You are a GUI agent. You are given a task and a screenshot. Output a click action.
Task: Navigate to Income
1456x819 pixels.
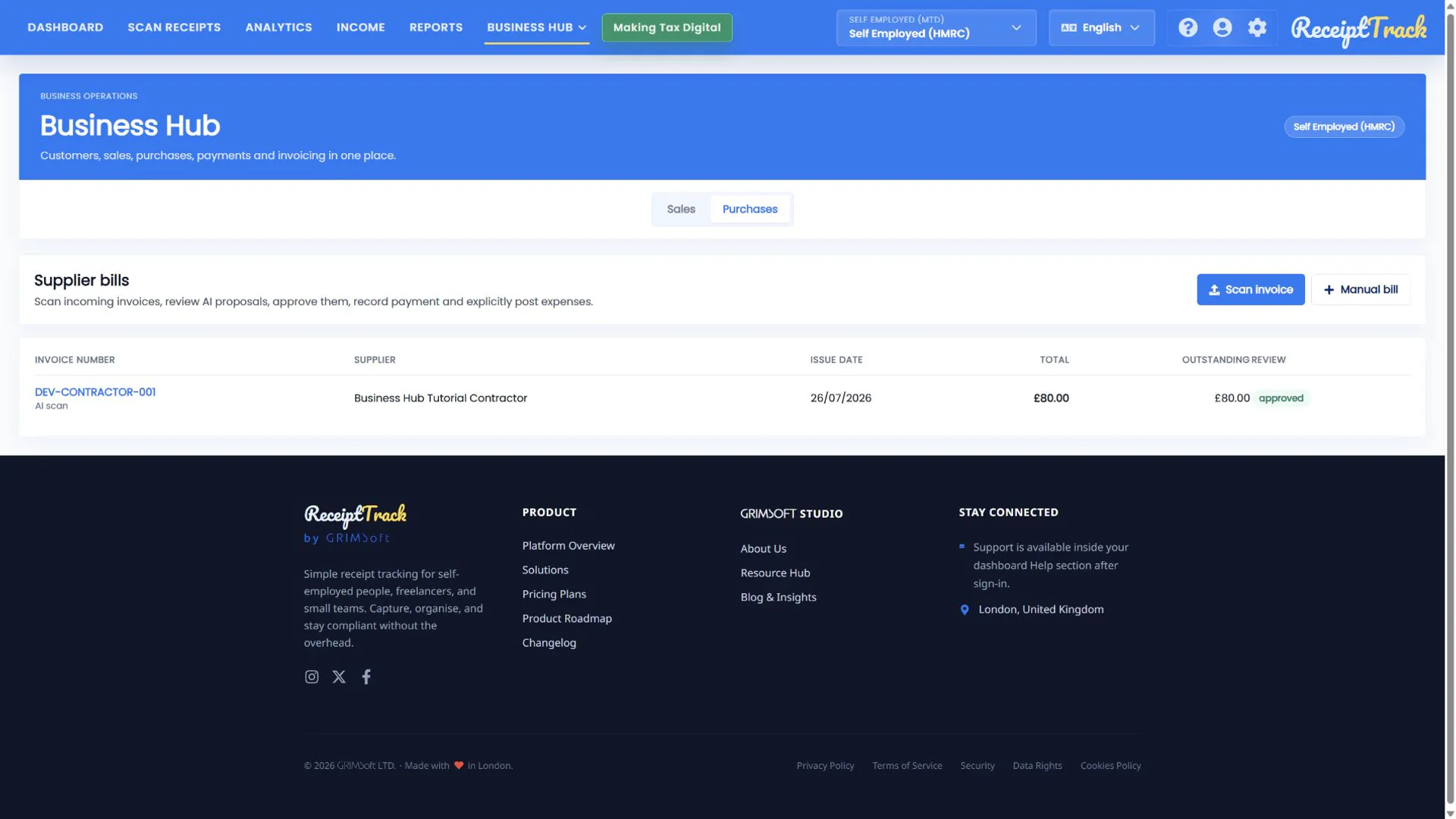tap(361, 27)
